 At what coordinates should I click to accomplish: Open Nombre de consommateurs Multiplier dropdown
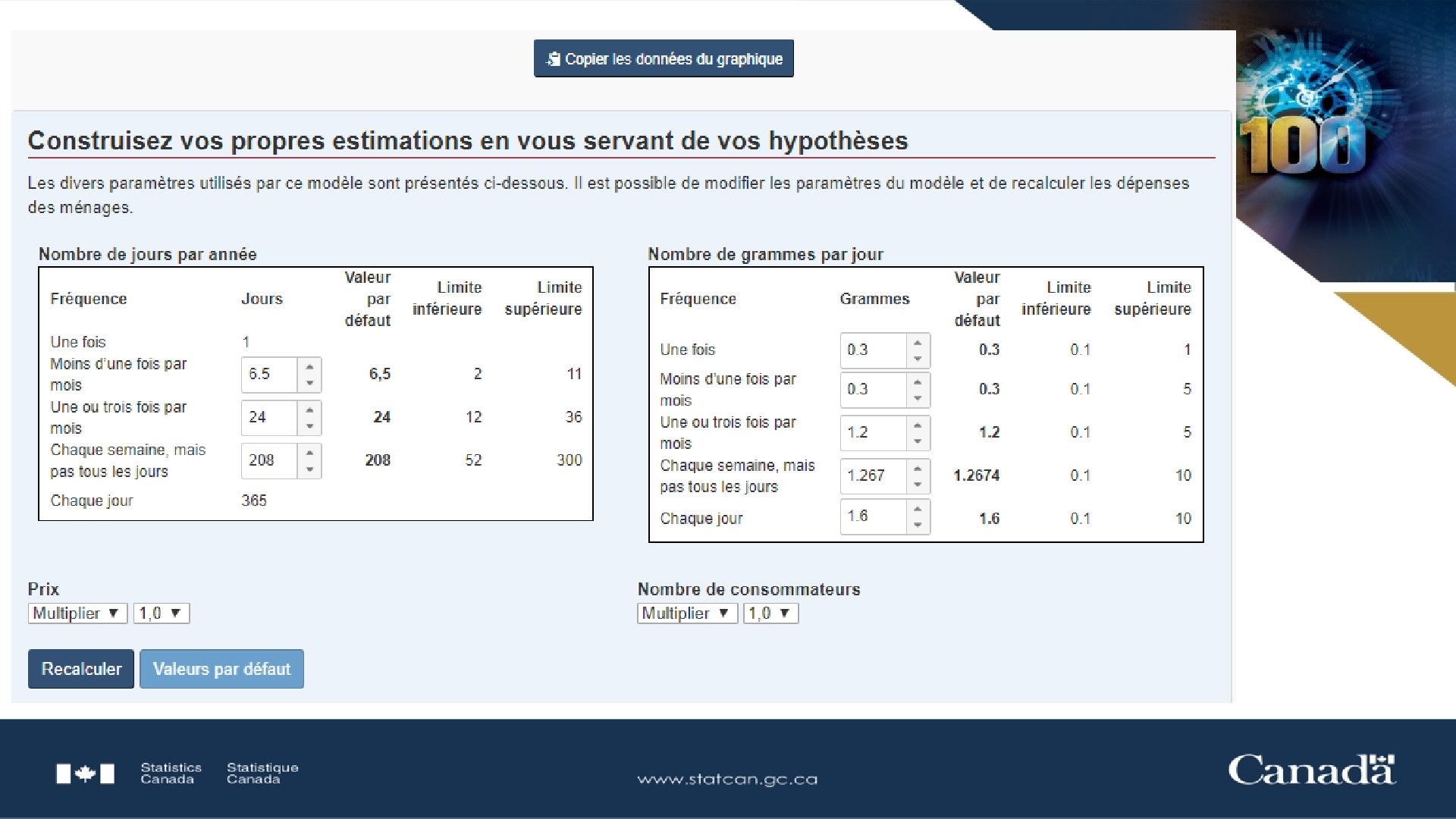pos(686,613)
